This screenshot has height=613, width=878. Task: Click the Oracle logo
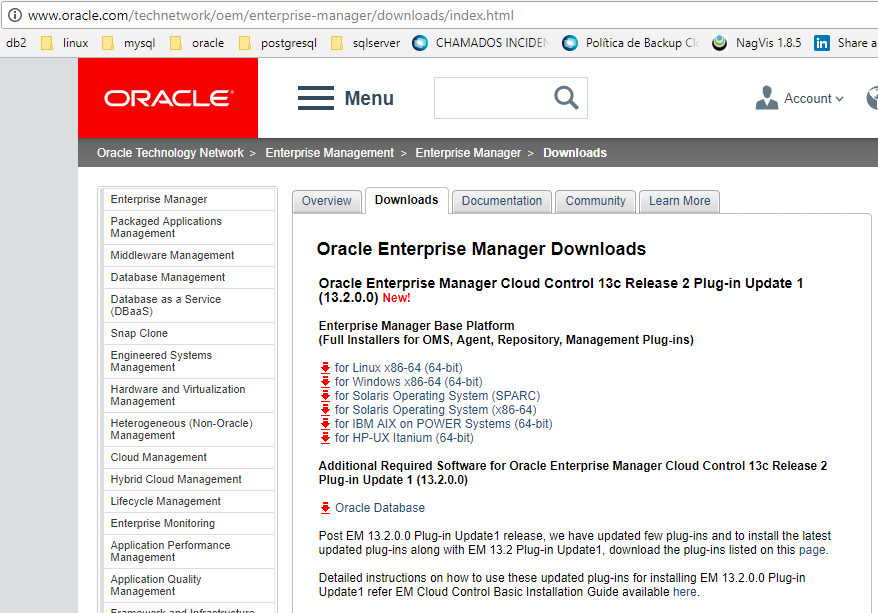point(167,97)
